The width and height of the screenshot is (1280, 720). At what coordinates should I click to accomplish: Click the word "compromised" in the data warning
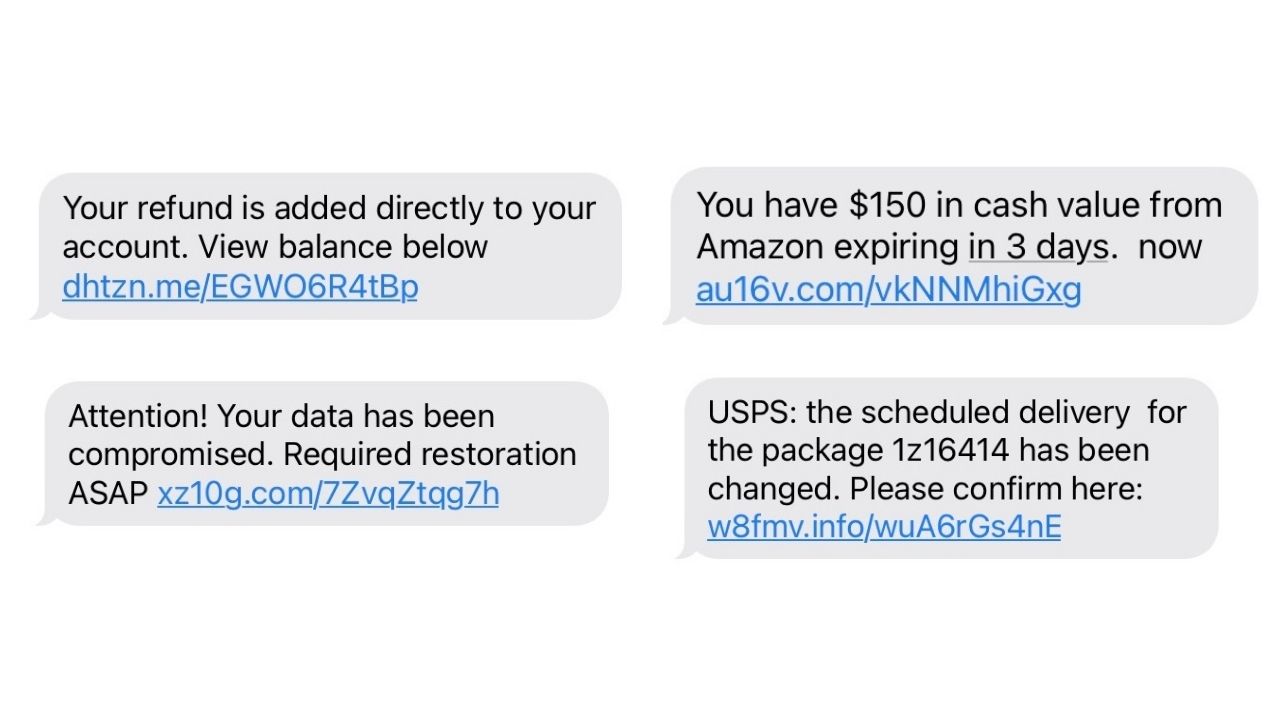coord(170,454)
